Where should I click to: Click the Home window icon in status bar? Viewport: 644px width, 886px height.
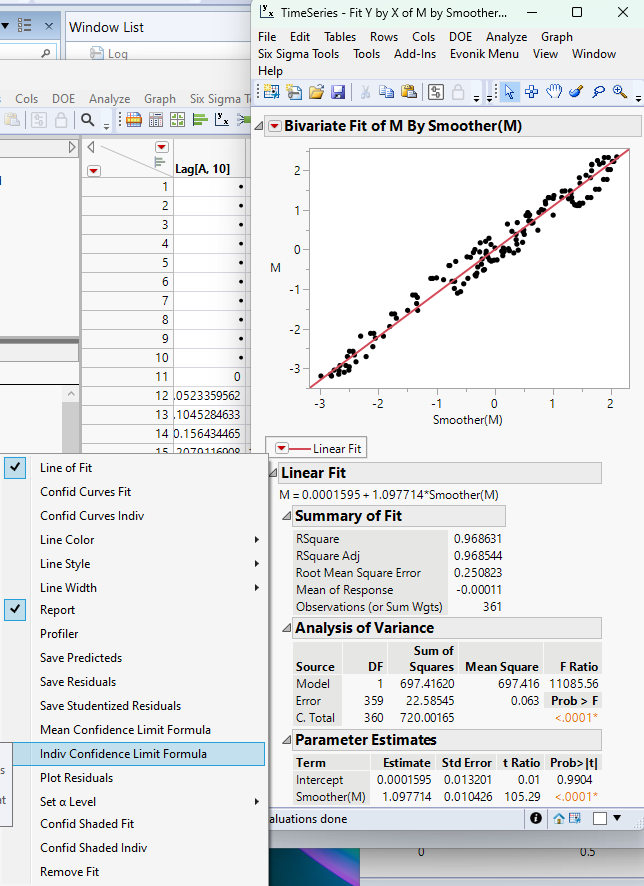pos(559,818)
